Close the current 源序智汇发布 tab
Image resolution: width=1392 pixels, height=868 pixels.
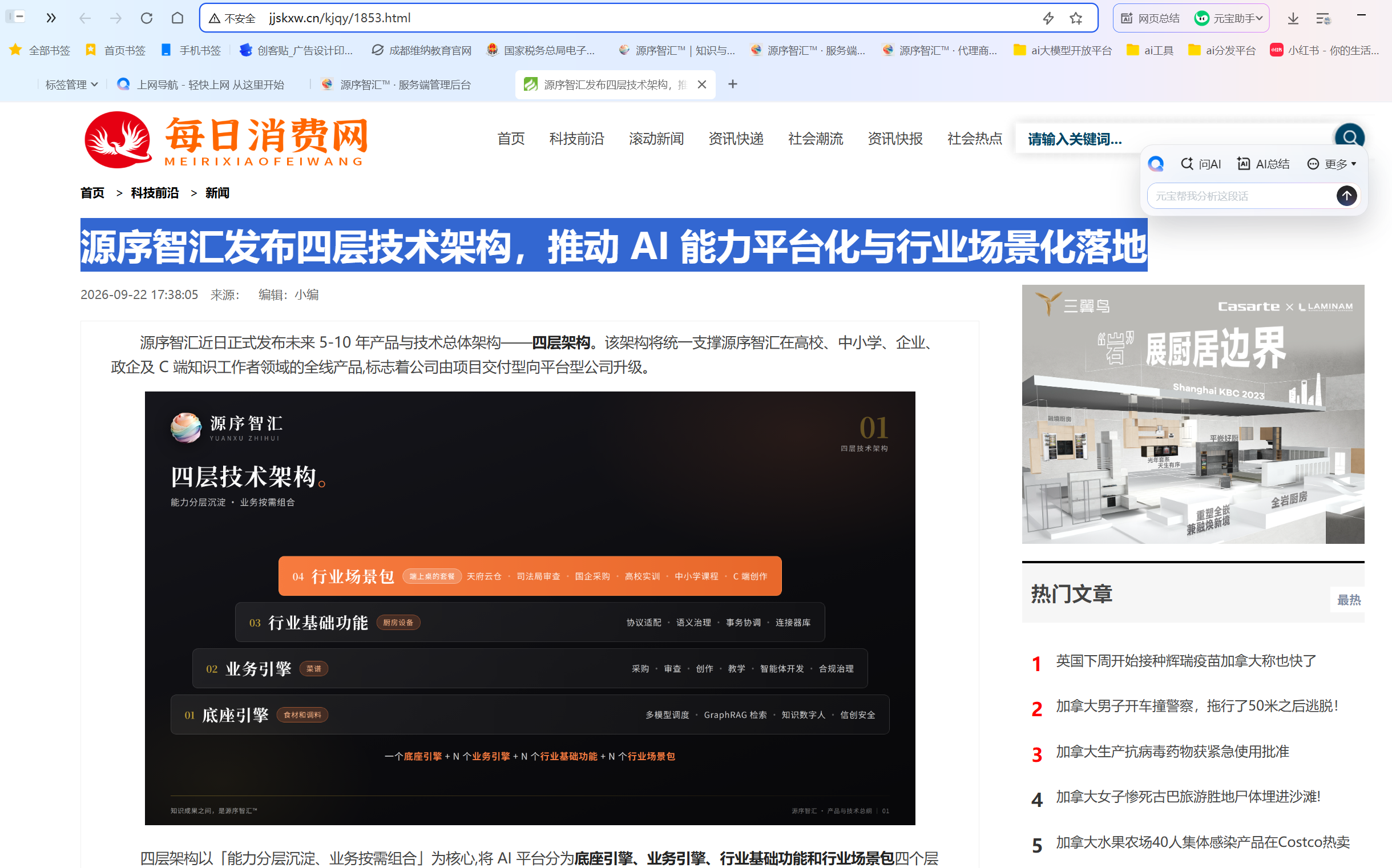point(701,84)
